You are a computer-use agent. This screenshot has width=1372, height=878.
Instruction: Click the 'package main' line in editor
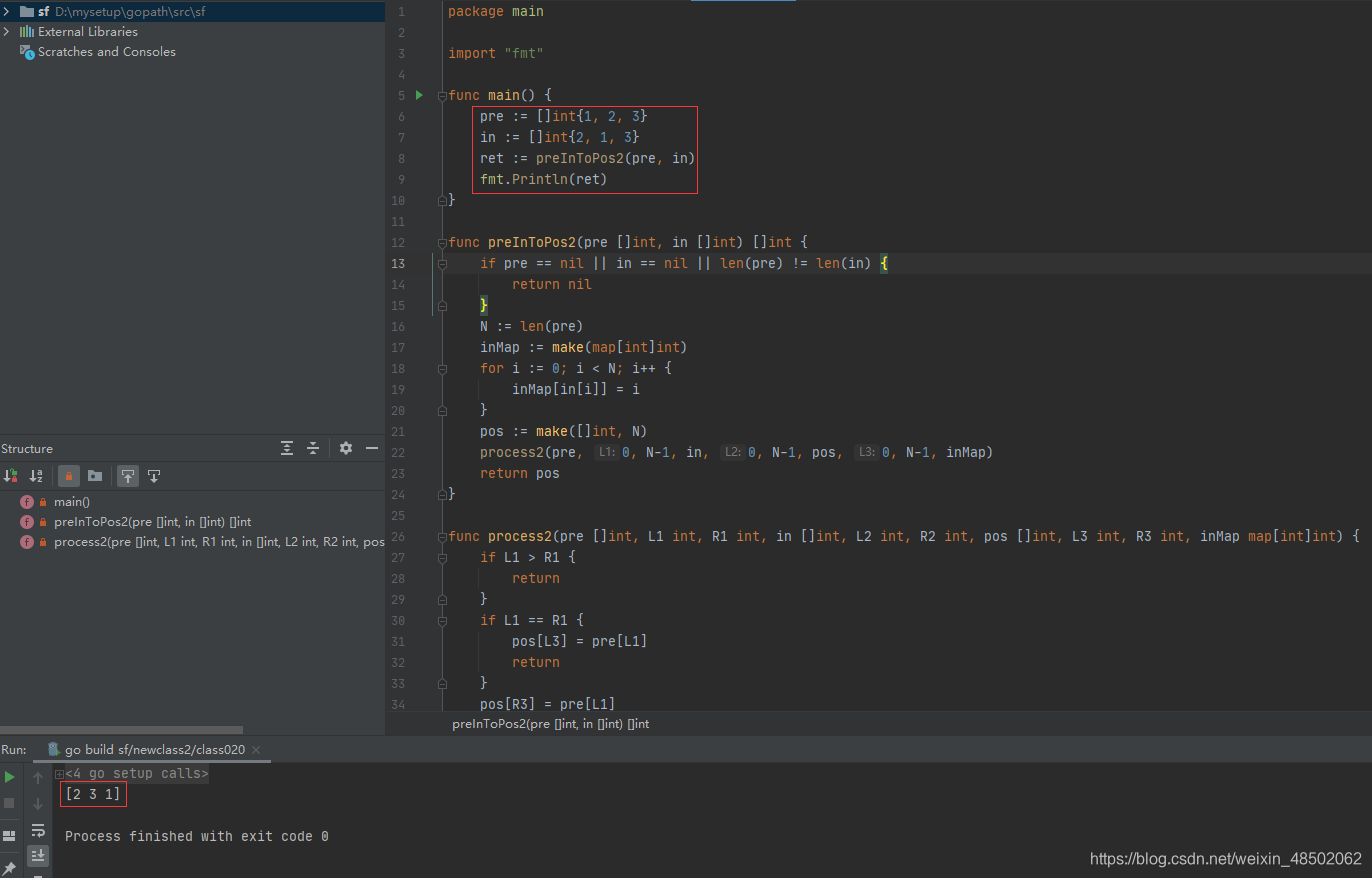[x=496, y=12]
